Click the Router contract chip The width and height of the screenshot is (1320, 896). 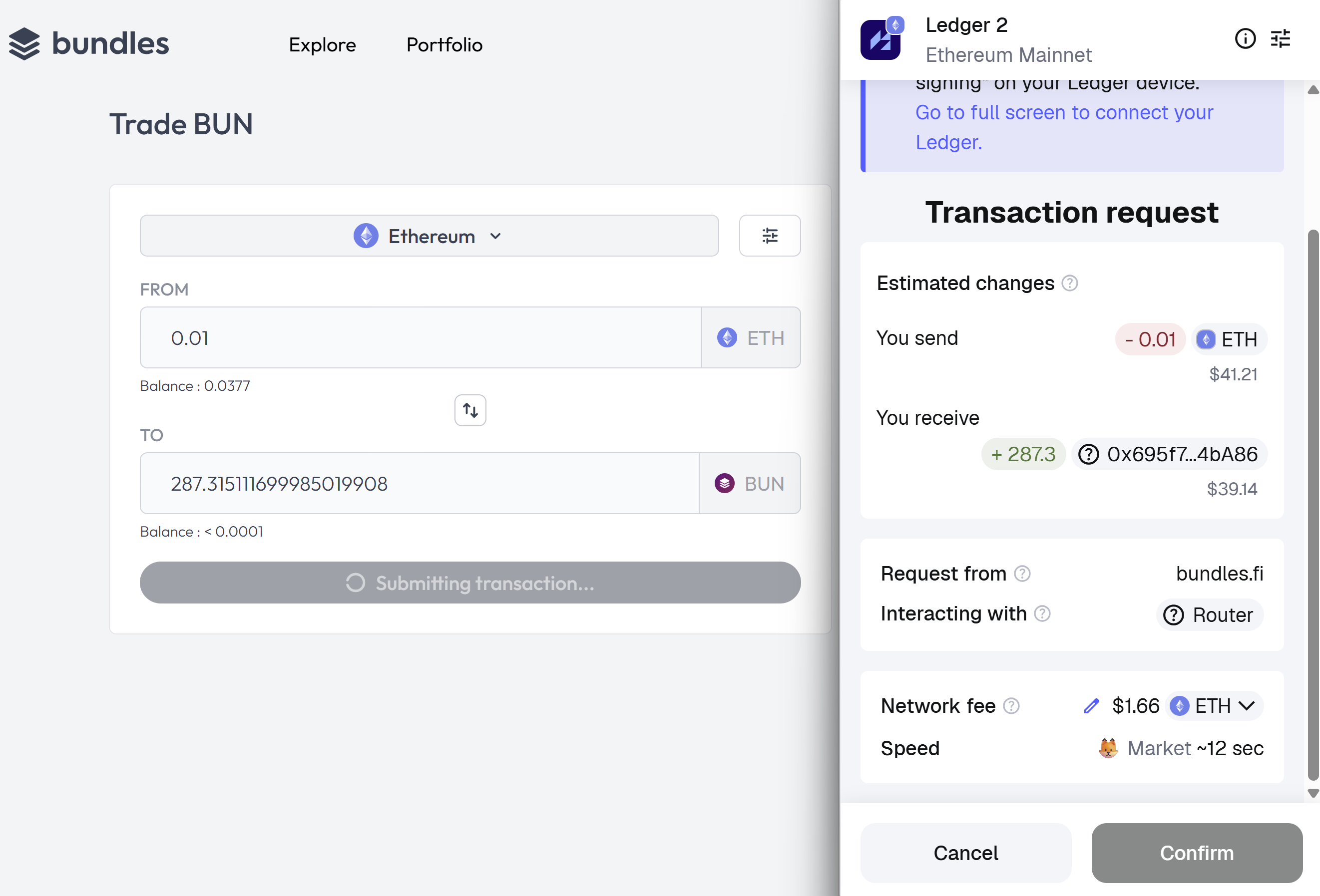tap(1210, 615)
